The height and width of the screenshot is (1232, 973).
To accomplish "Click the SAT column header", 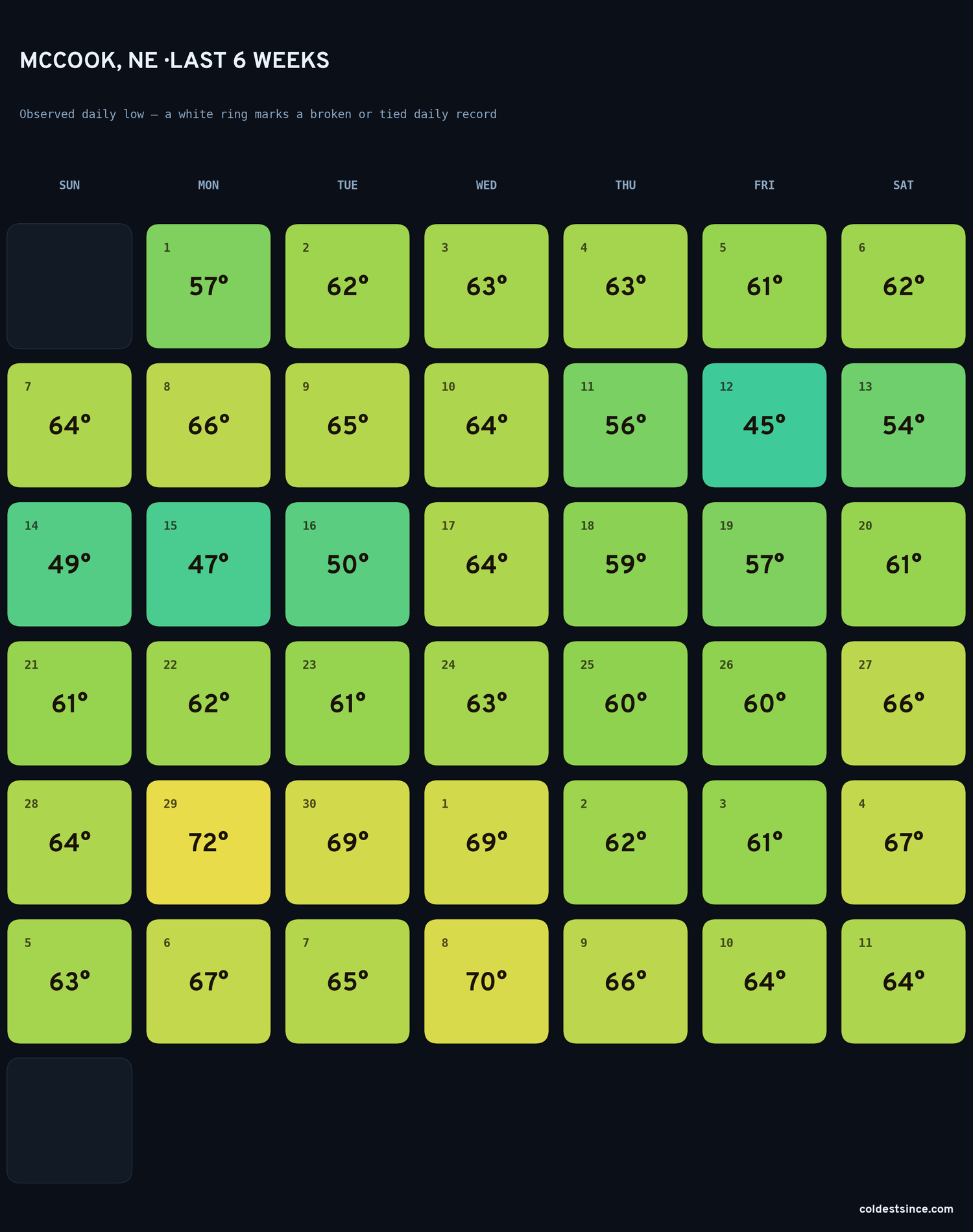I will [x=903, y=185].
